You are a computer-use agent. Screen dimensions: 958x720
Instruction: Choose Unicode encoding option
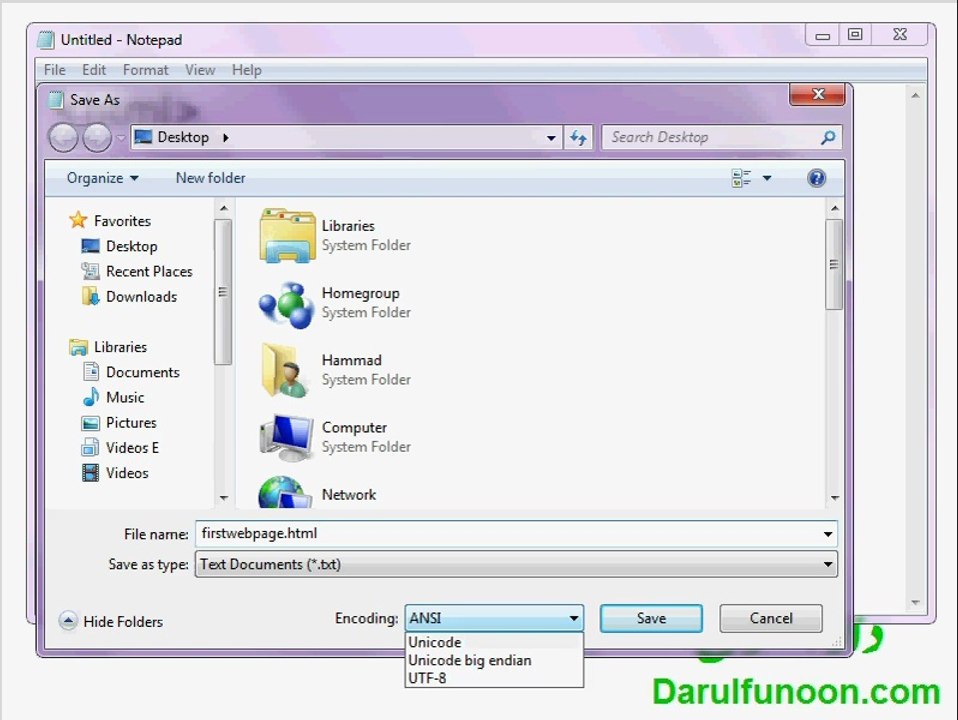point(494,642)
